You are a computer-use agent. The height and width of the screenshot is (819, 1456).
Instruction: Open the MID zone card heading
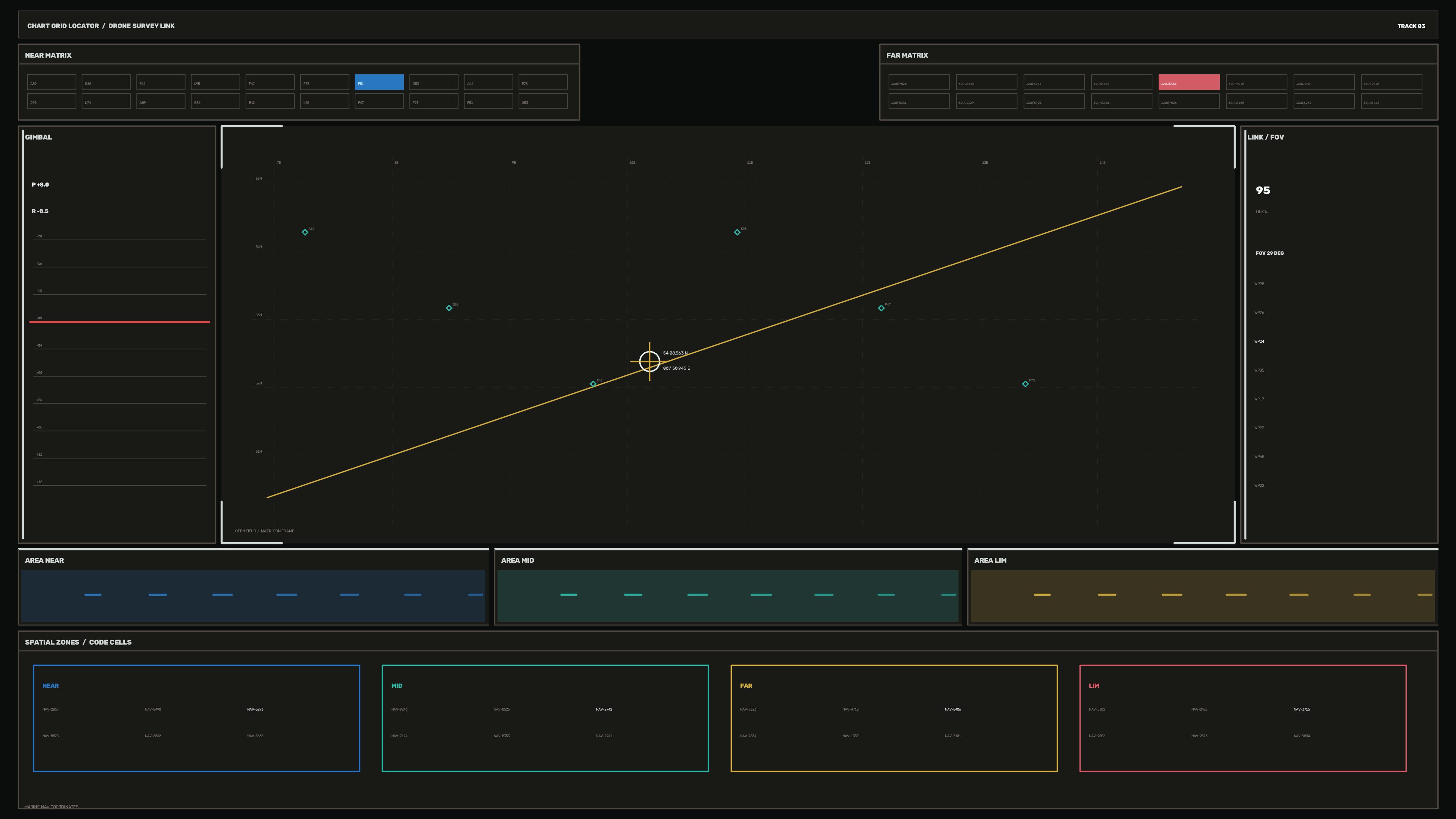click(x=397, y=686)
